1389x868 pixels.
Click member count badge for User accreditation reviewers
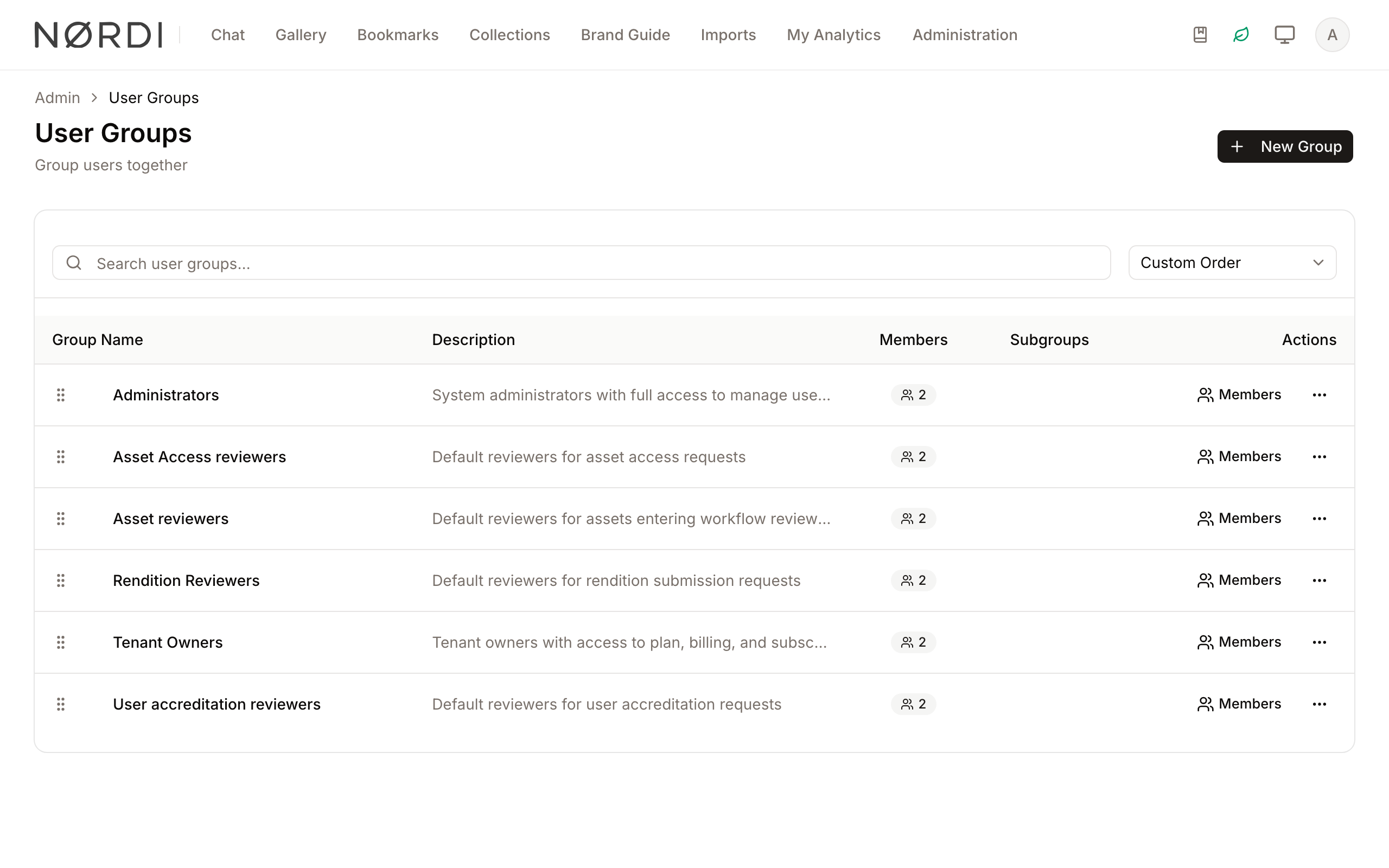coord(913,704)
